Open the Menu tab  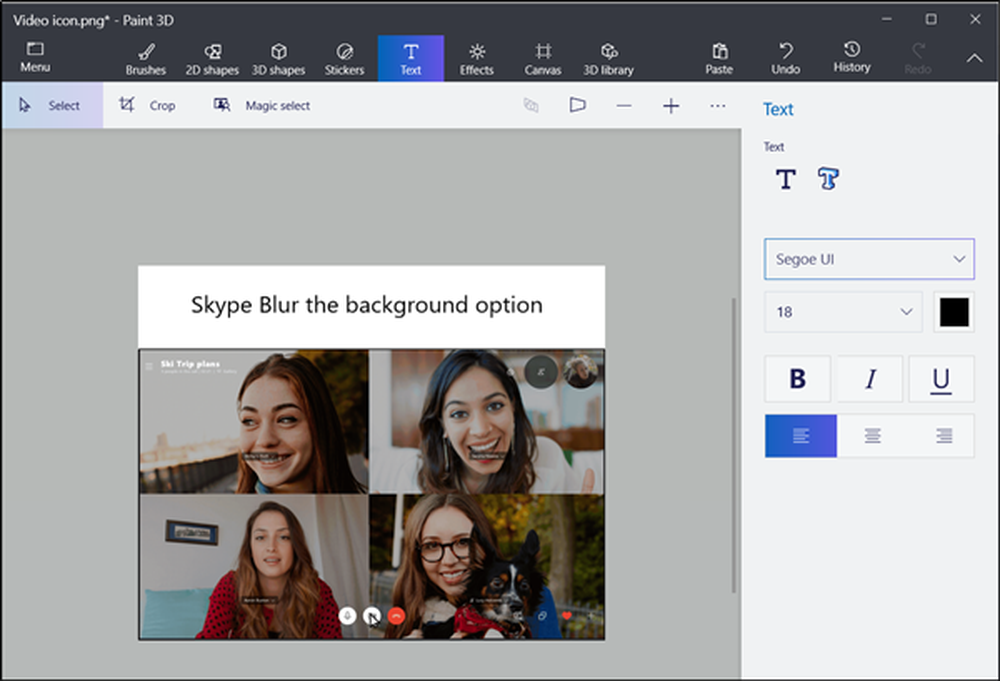(x=35, y=58)
